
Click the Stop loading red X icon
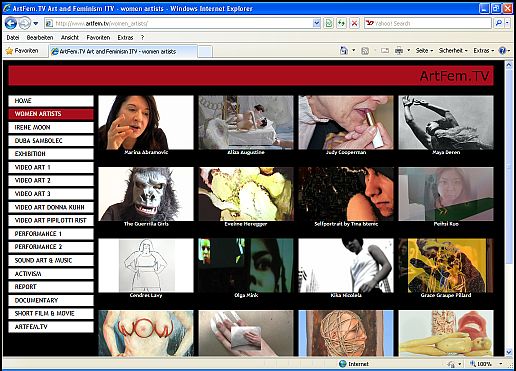click(x=354, y=23)
